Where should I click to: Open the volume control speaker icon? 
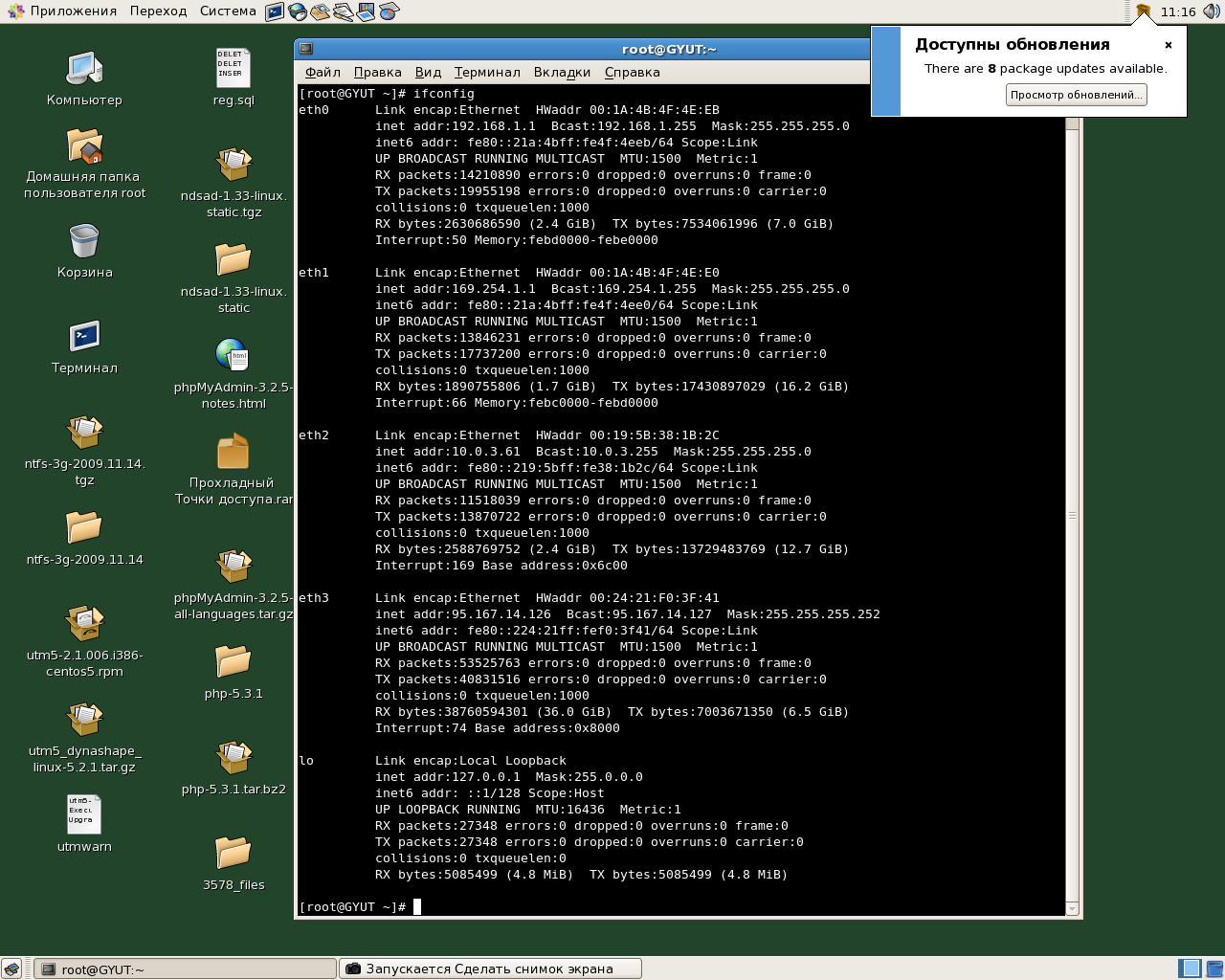click(x=1212, y=11)
